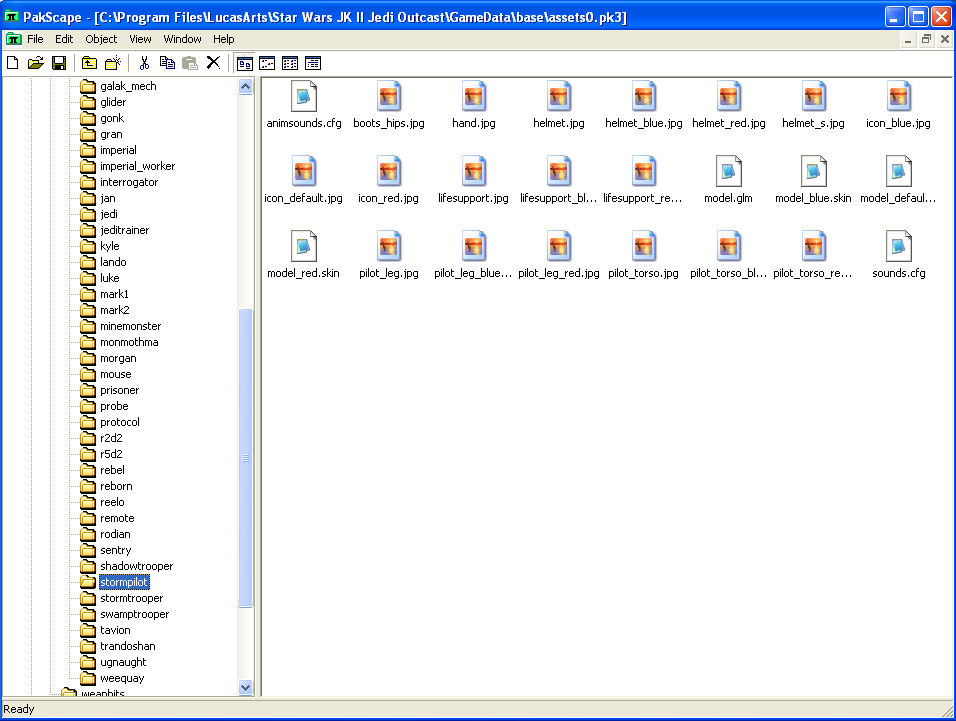Viewport: 956px width, 721px height.
Task: Select the weequay folder in tree
Action: click(122, 678)
